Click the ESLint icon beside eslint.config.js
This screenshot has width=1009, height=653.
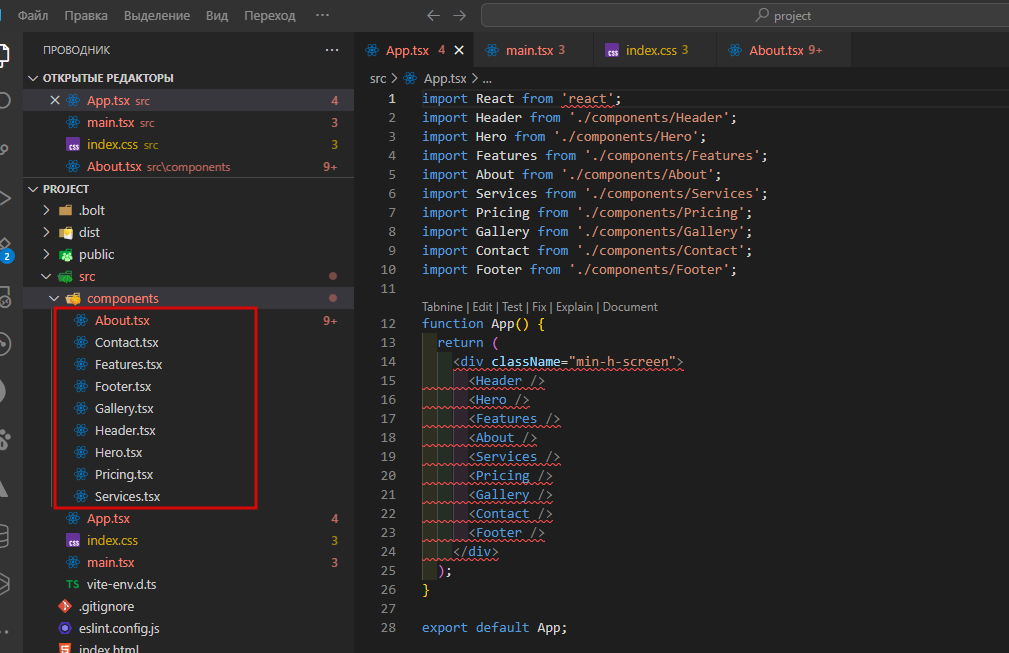point(65,629)
